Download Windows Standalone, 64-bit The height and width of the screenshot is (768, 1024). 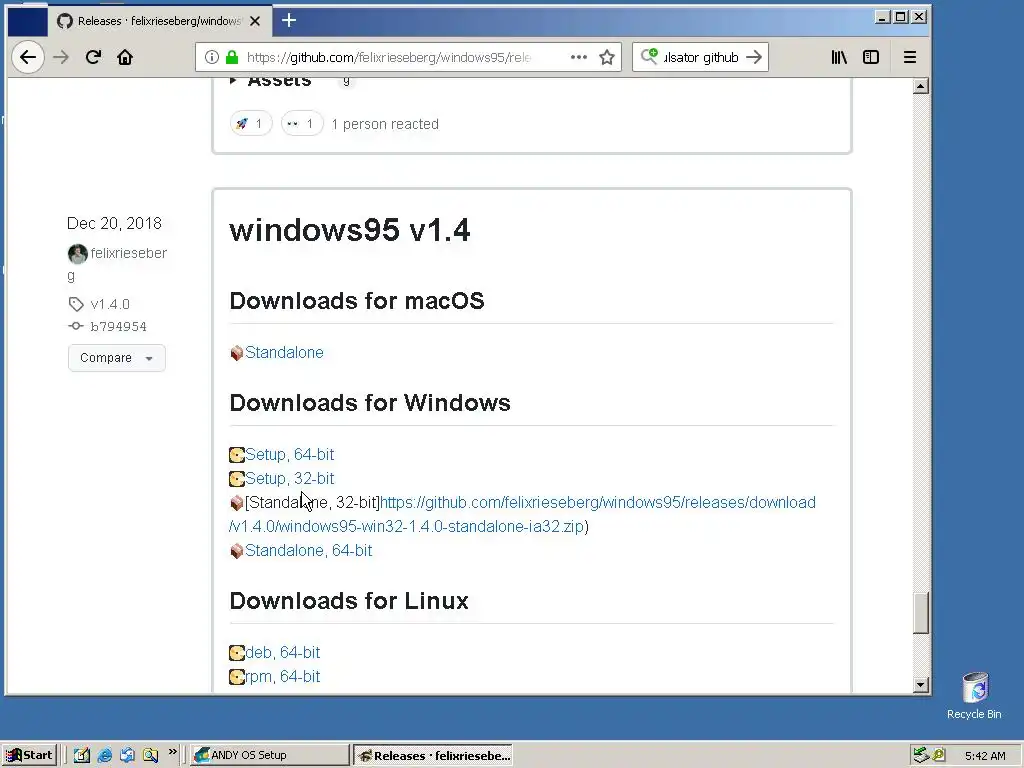pyautogui.click(x=308, y=551)
